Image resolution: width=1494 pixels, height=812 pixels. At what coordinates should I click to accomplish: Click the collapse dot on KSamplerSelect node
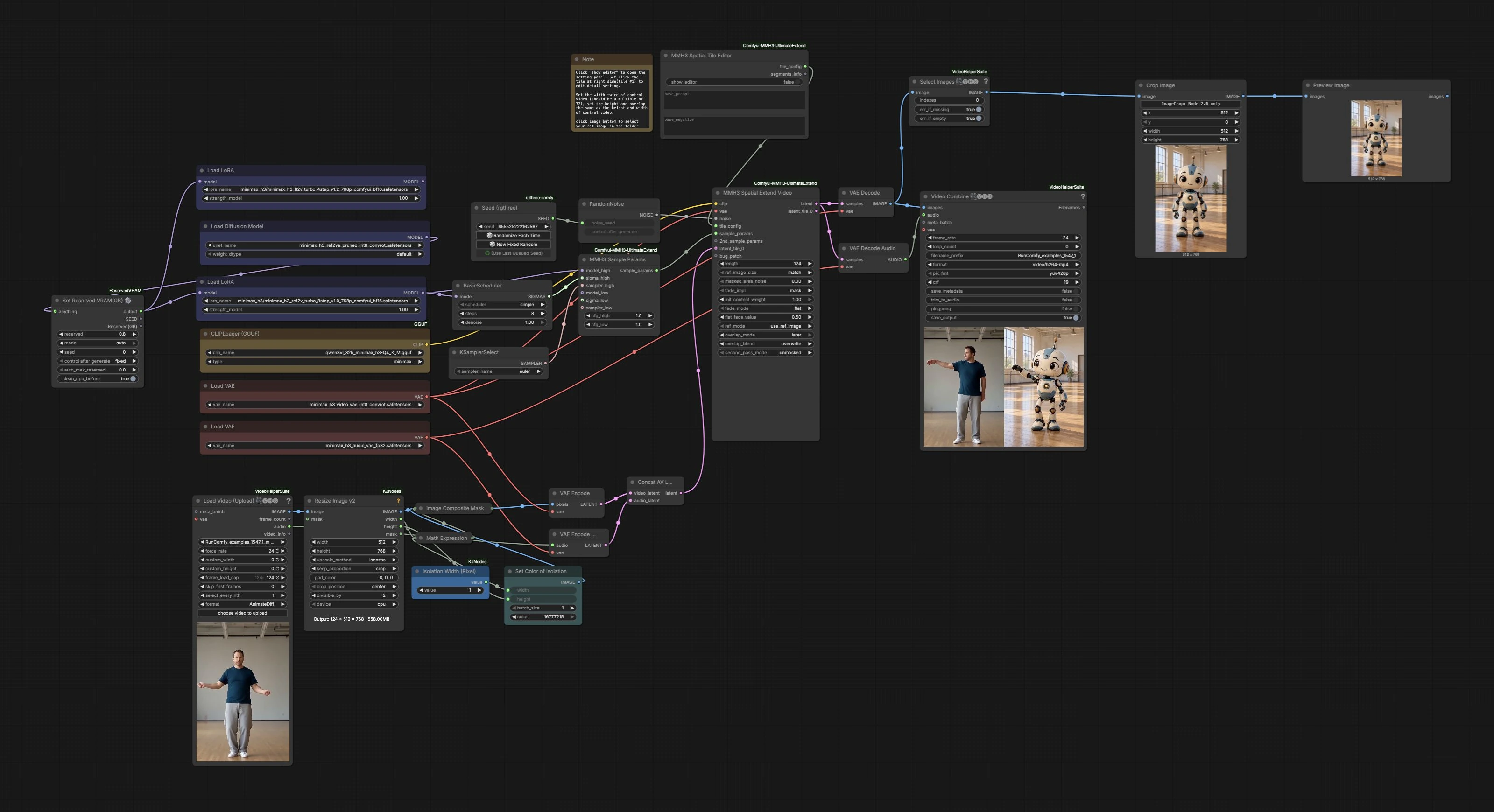coord(454,352)
